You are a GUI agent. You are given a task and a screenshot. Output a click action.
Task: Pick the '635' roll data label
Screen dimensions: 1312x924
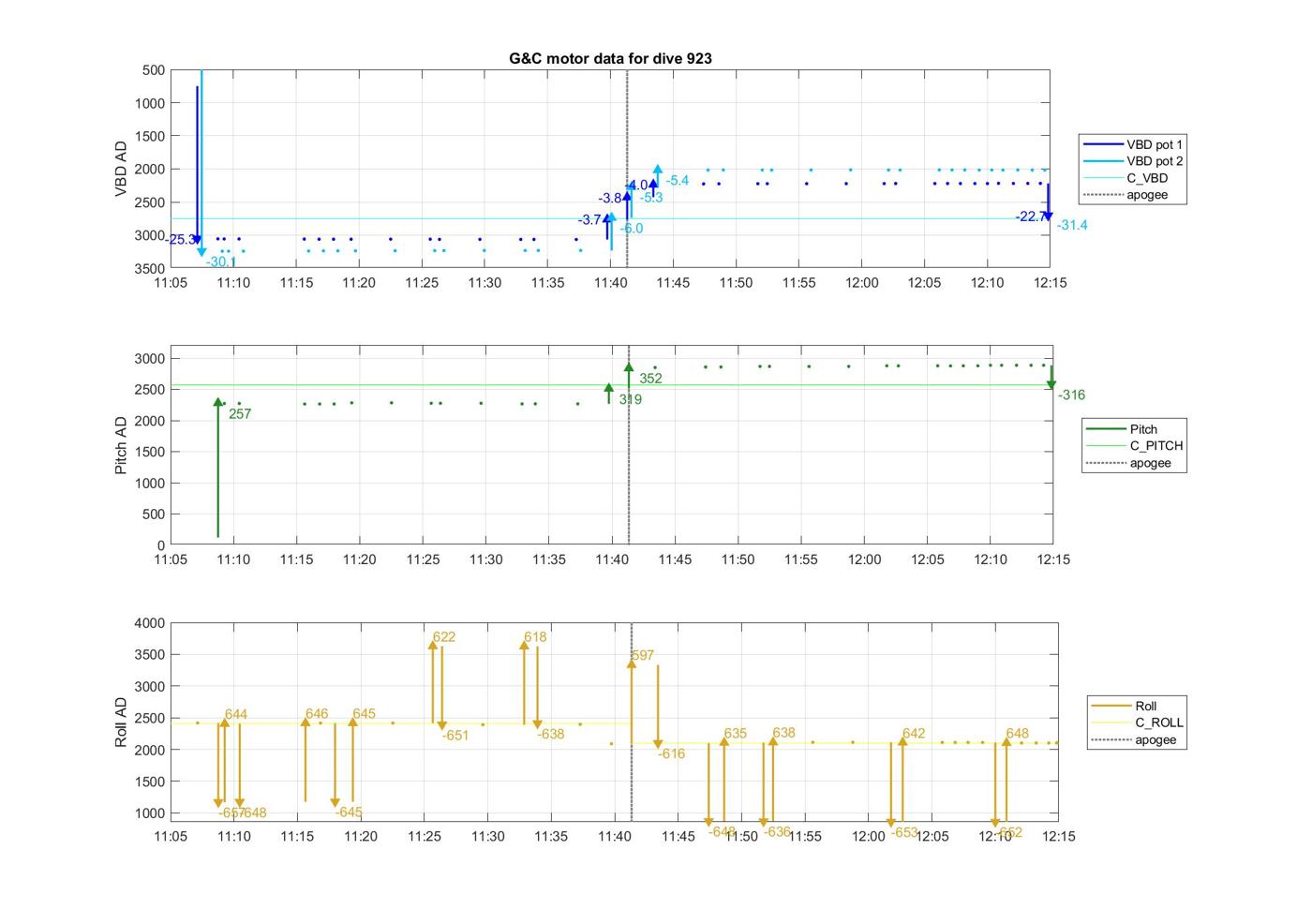pos(736,734)
